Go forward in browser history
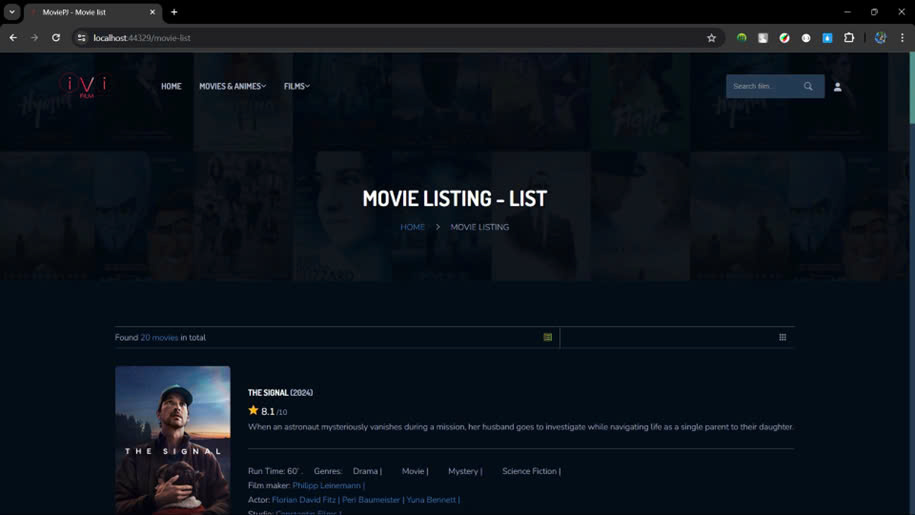This screenshot has width=915, height=515. [34, 38]
